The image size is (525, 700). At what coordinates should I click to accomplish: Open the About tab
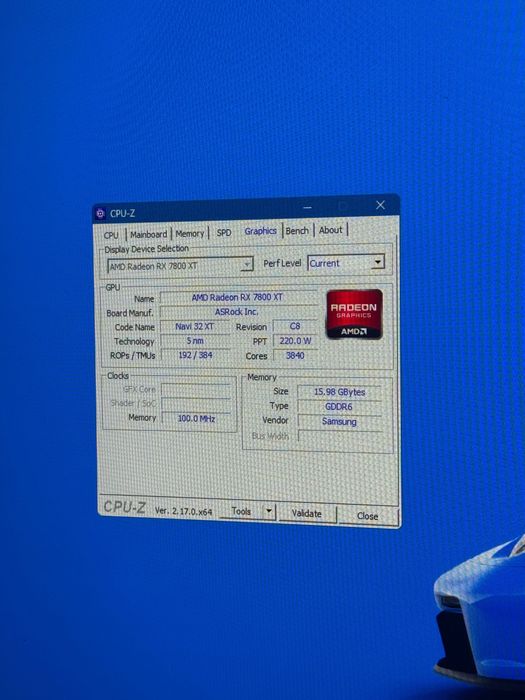[330, 230]
